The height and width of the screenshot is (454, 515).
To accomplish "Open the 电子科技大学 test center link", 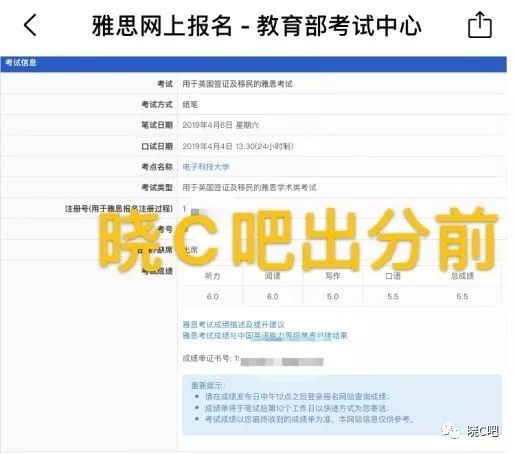I will click(x=206, y=167).
